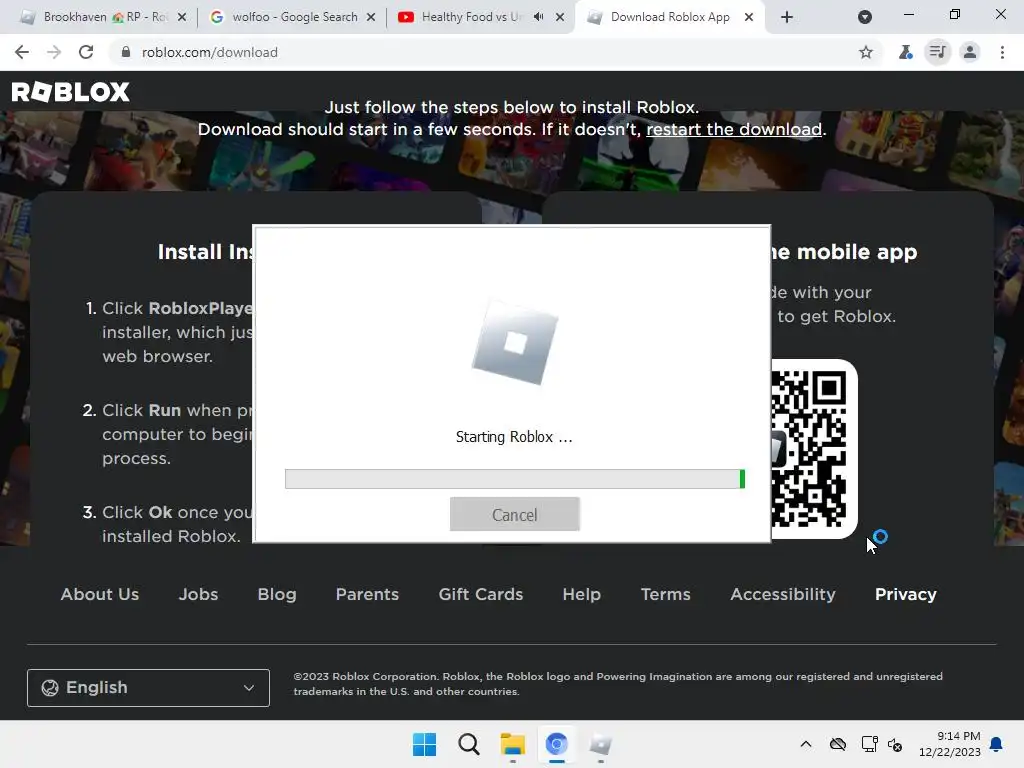Close the Download Roblox App tab
Viewport: 1024px width, 768px height.
[x=749, y=17]
